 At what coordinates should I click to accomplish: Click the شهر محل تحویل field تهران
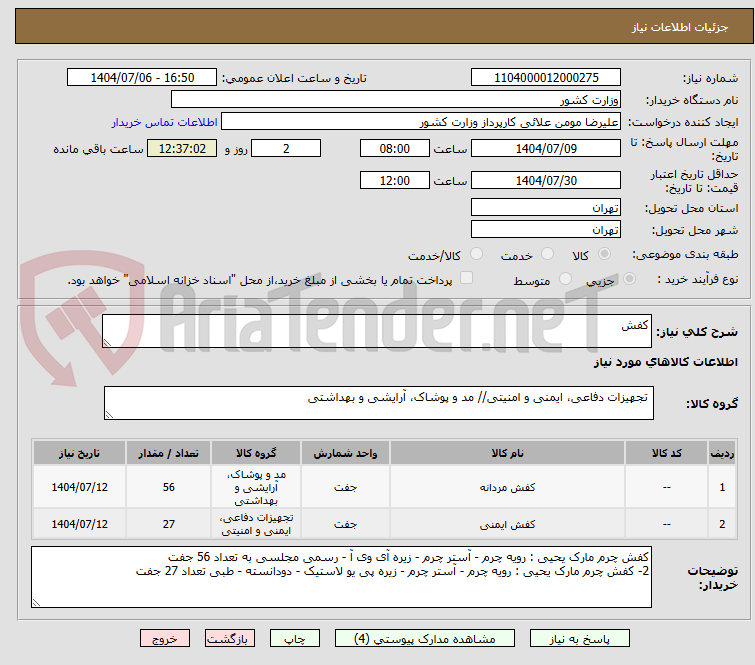pos(546,229)
